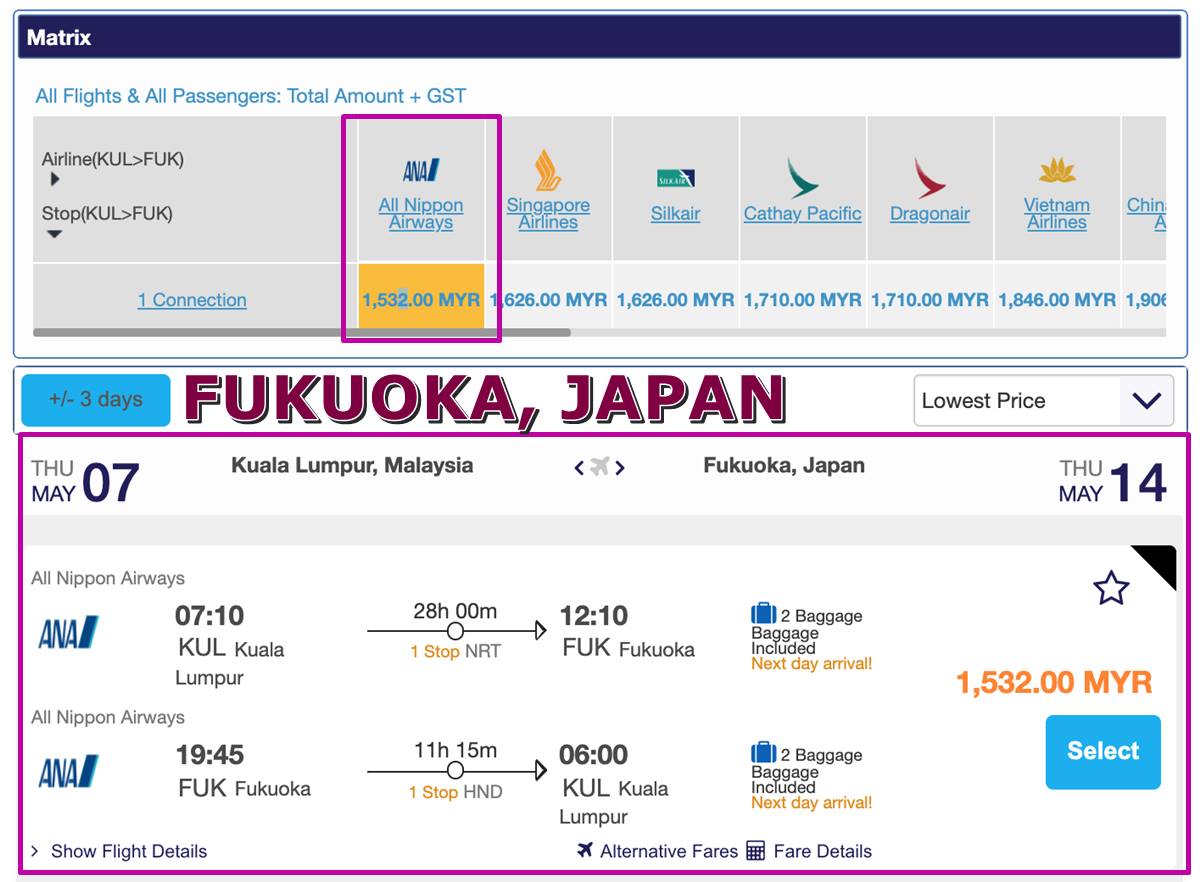Click the baggage icon on the KUL to FUK flight
This screenshot has width=1200, height=882.
tap(763, 614)
